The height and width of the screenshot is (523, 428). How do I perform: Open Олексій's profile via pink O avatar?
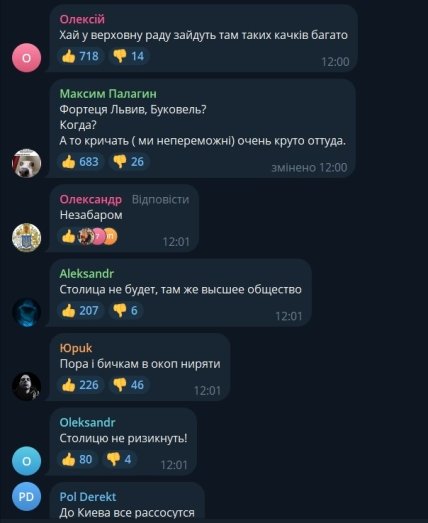click(27, 58)
